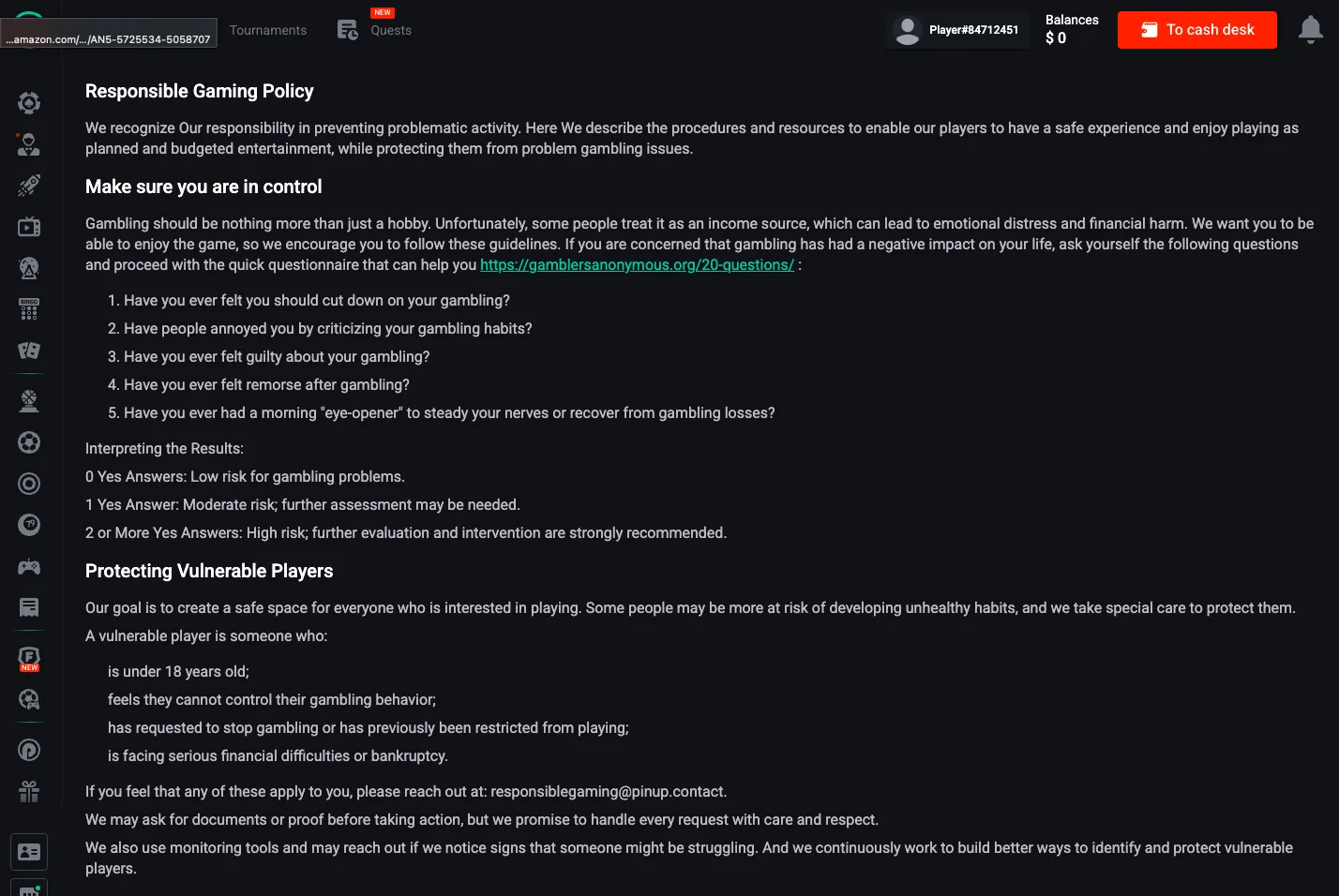
Task: Open the settings gear icon in sidebar
Action: coord(28,103)
